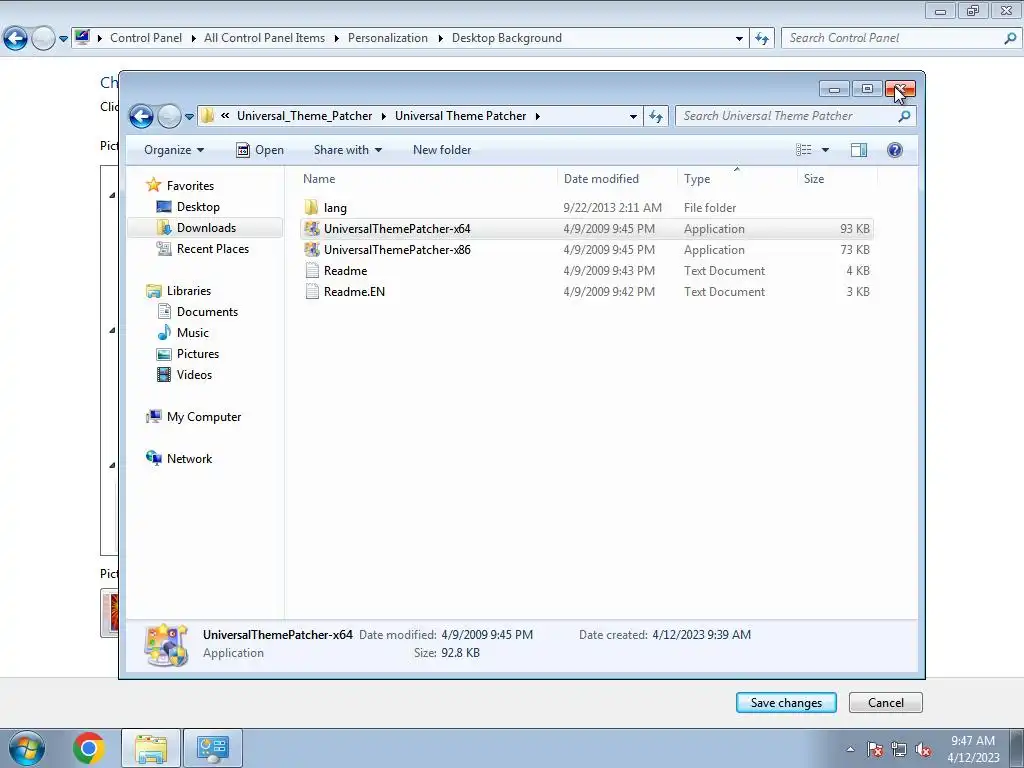Click Universal Theme Patcher breadcrumb segment
Viewport: 1024px width, 768px height.
click(x=460, y=116)
